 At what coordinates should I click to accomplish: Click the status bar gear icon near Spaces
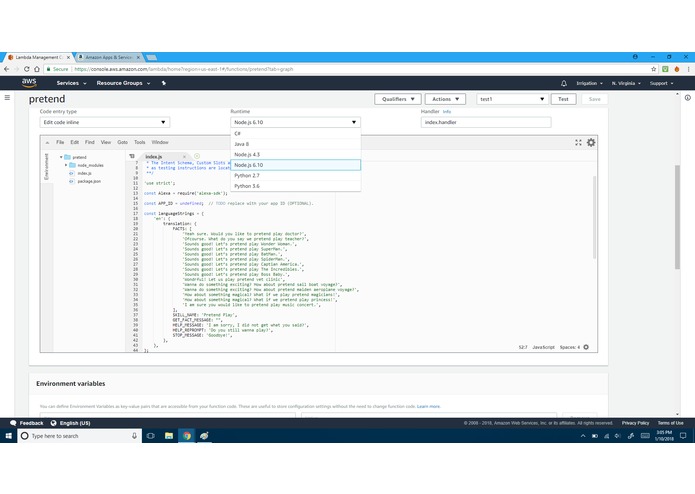(x=586, y=347)
